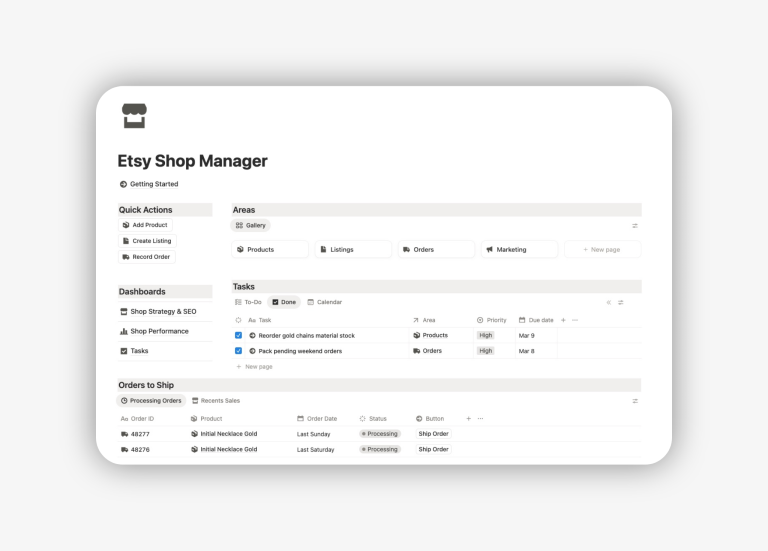Open the Orders area card

coord(436,249)
